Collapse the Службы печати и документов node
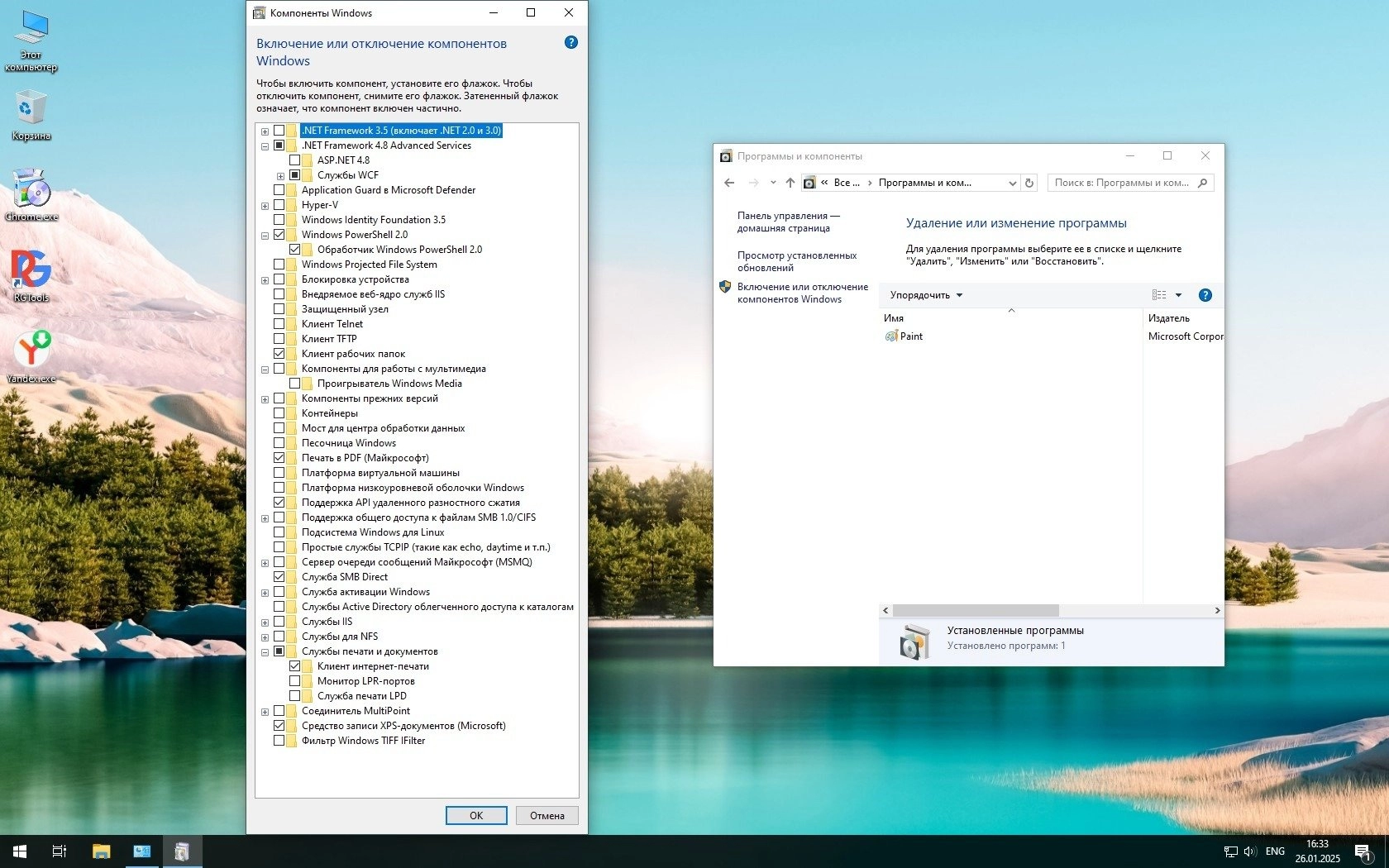 click(265, 651)
